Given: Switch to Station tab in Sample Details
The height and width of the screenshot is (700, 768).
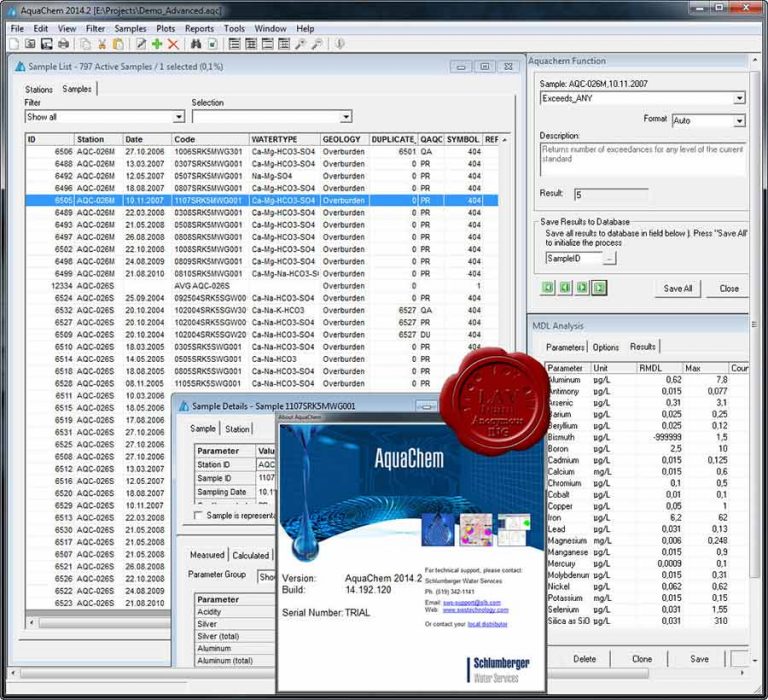Looking at the screenshot, I should click(x=237, y=429).
